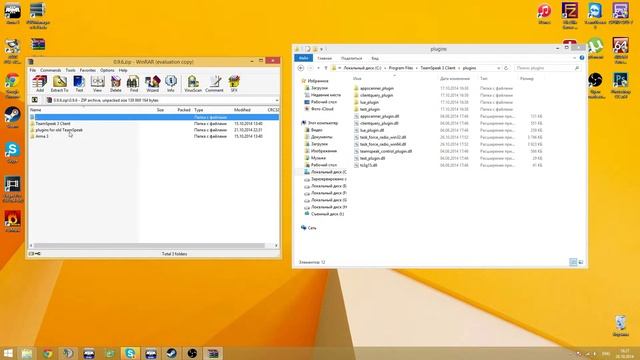Open View tool in WinRAR toolbar
This screenshot has width=640, height=360.
coord(98,84)
